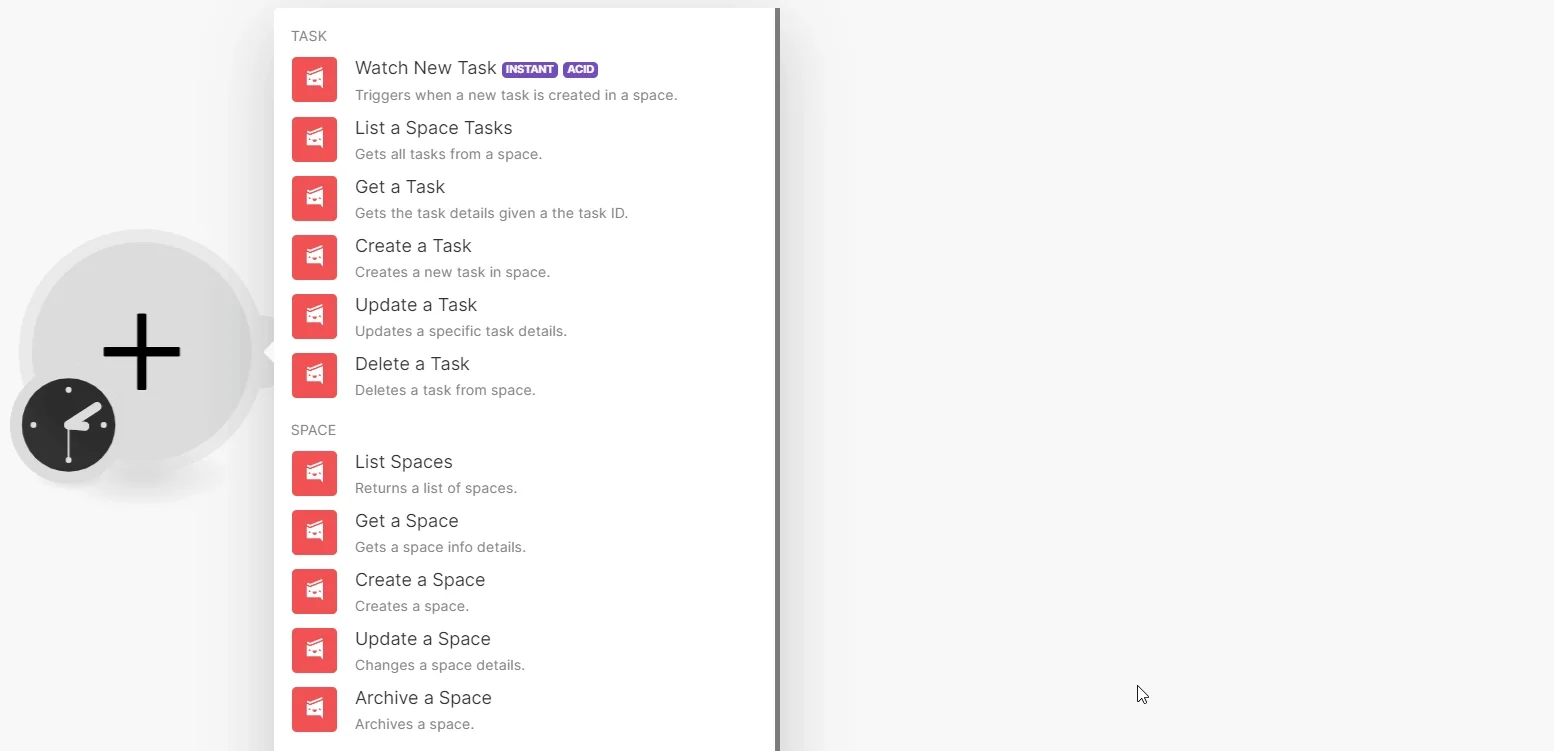Click the Update a Task module icon
The image size is (1554, 751).
click(314, 316)
